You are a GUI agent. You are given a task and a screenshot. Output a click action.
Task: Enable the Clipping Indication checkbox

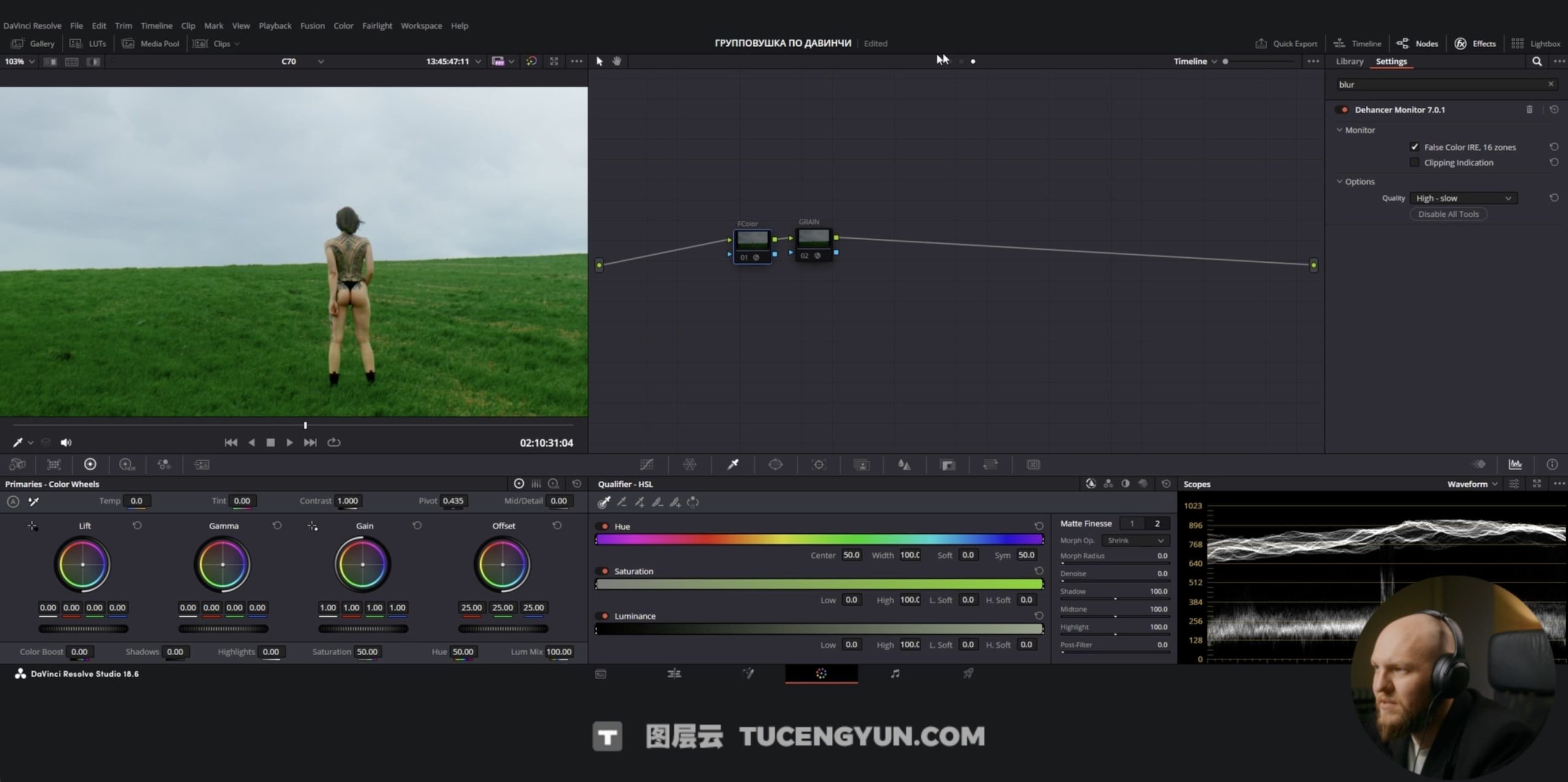1414,162
